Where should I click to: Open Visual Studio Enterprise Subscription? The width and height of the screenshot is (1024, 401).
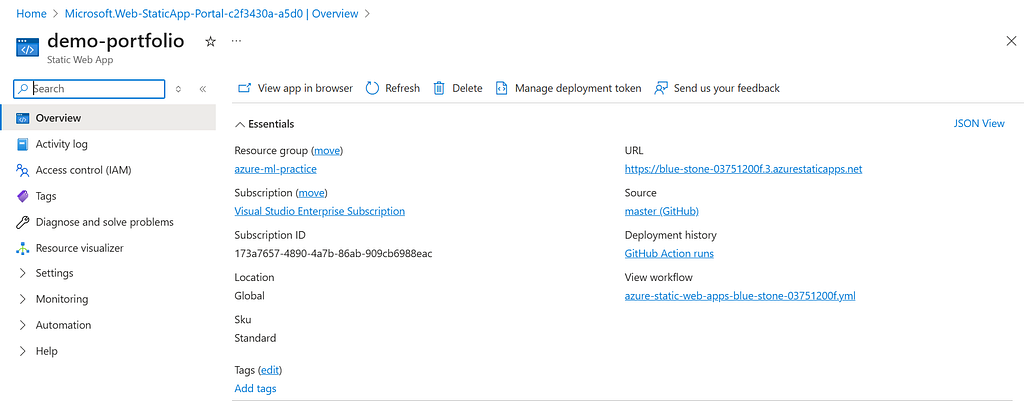tap(319, 212)
